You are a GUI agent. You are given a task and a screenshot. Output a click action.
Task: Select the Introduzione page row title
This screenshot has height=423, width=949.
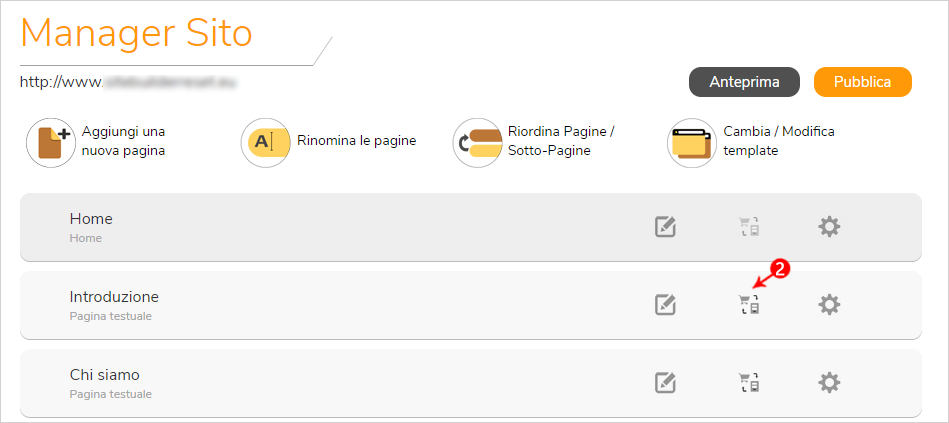coord(114,297)
